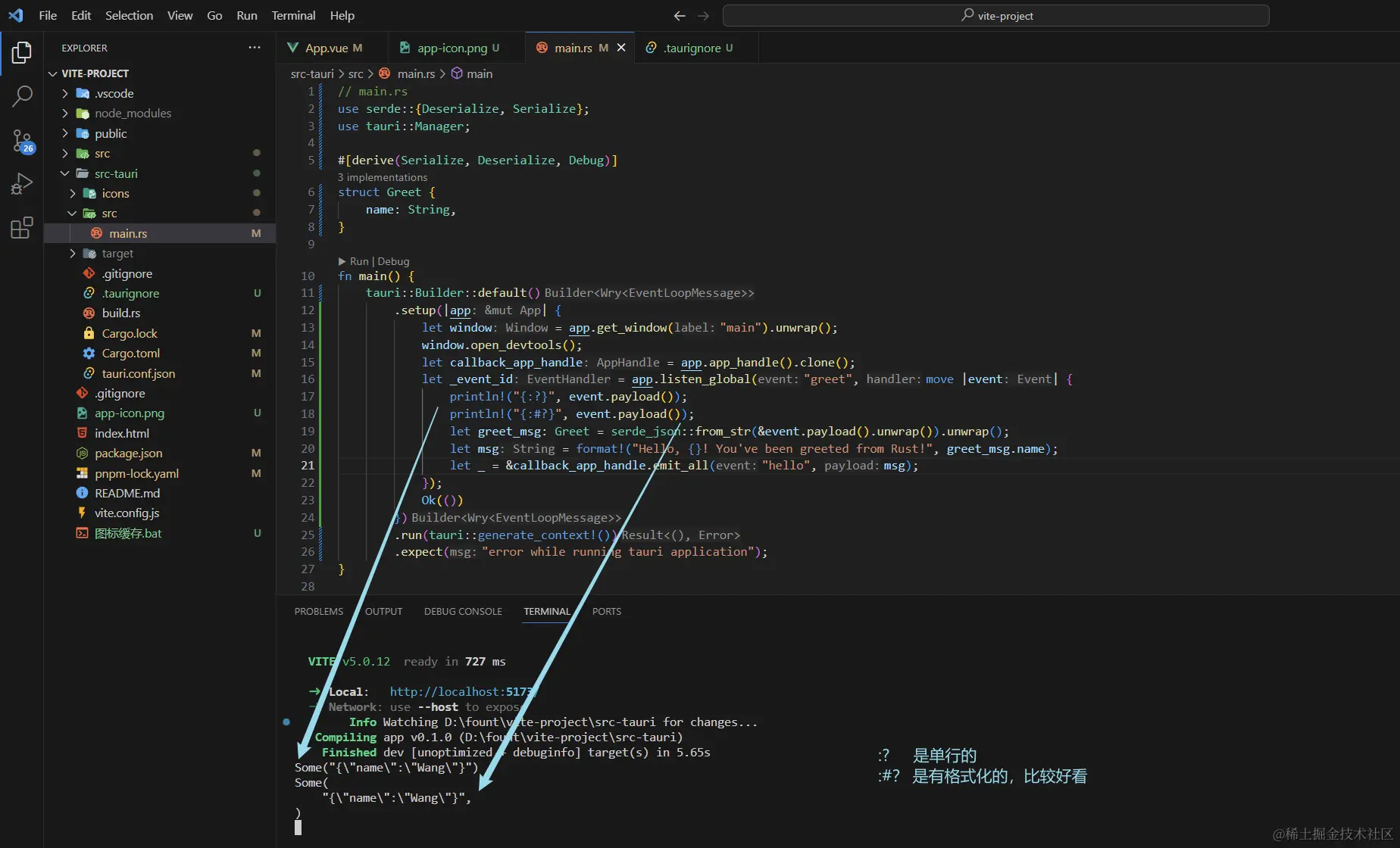The image size is (1400, 848).
Task: Click the HTML5 icon of index.html
Action: (x=82, y=433)
